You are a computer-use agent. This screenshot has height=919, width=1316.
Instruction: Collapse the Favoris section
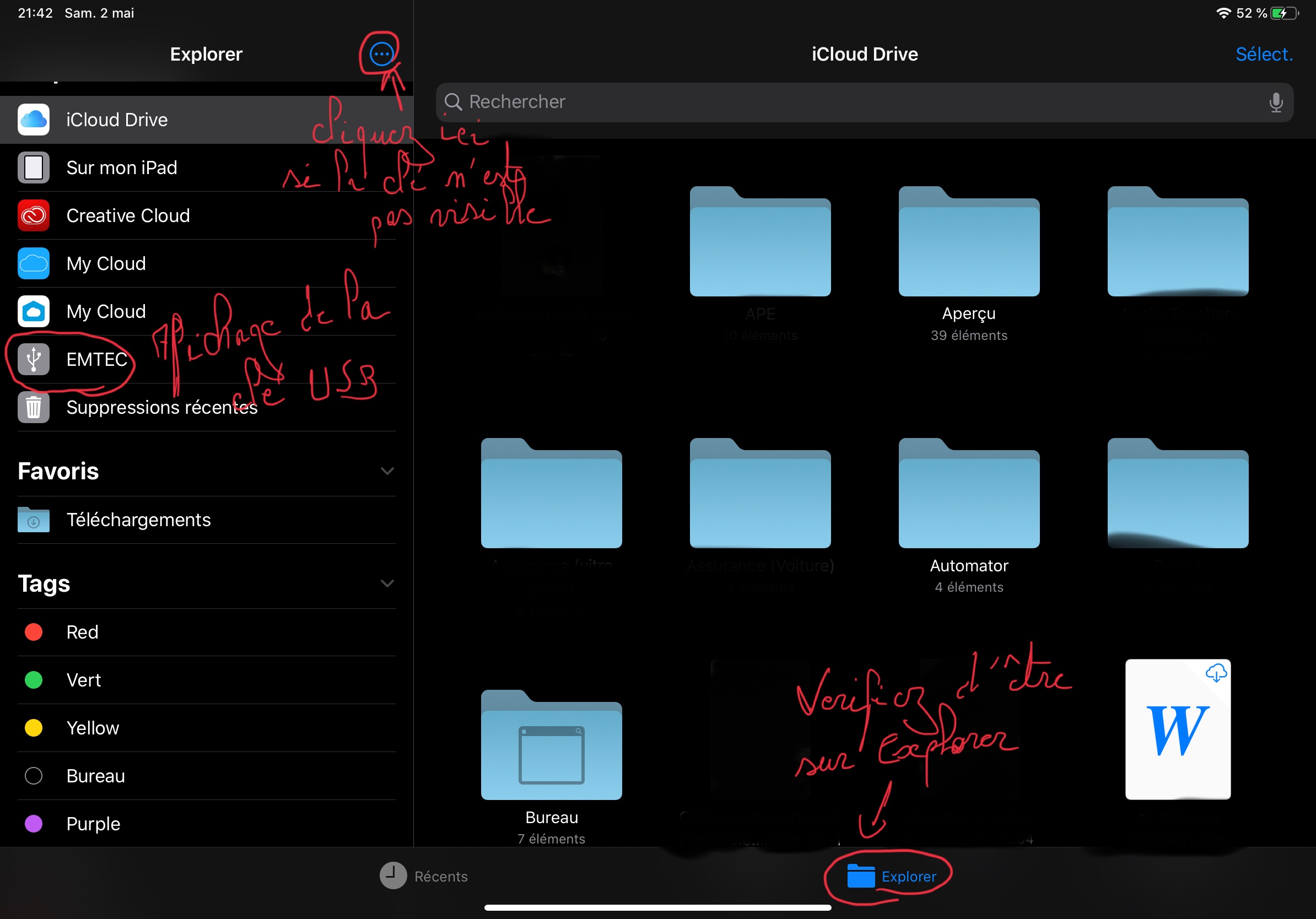[x=387, y=471]
